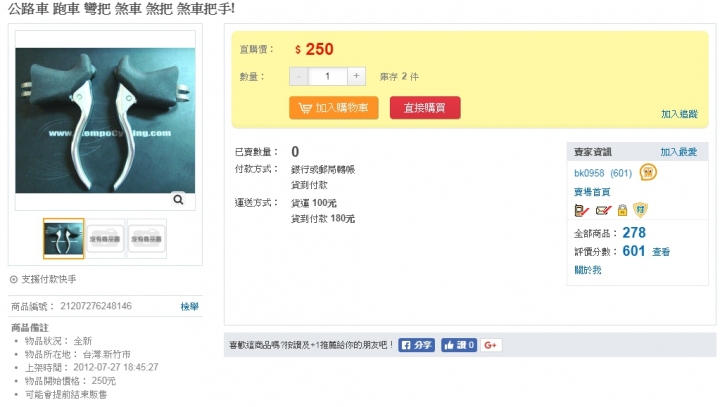The width and height of the screenshot is (720, 407).
Task: Click the 加入追蹤 link
Action: tap(679, 114)
